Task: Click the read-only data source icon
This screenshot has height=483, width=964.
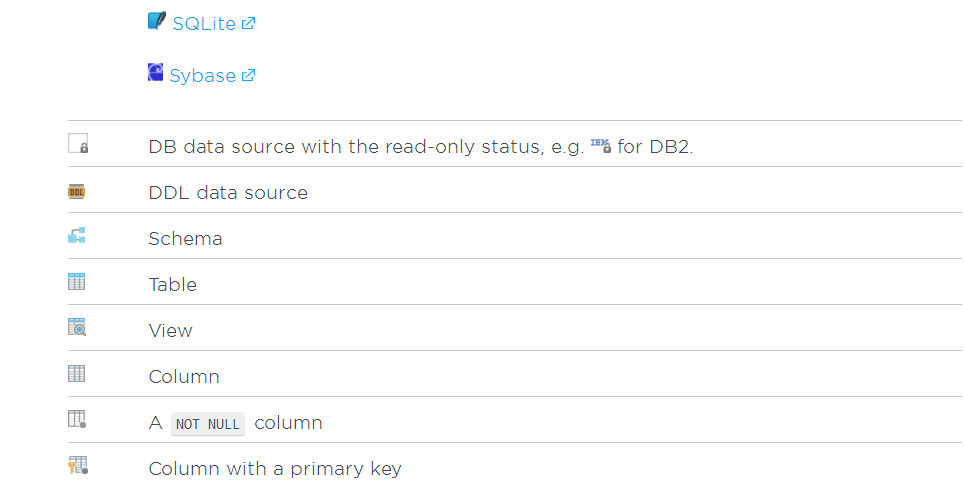Action: pyautogui.click(x=78, y=144)
